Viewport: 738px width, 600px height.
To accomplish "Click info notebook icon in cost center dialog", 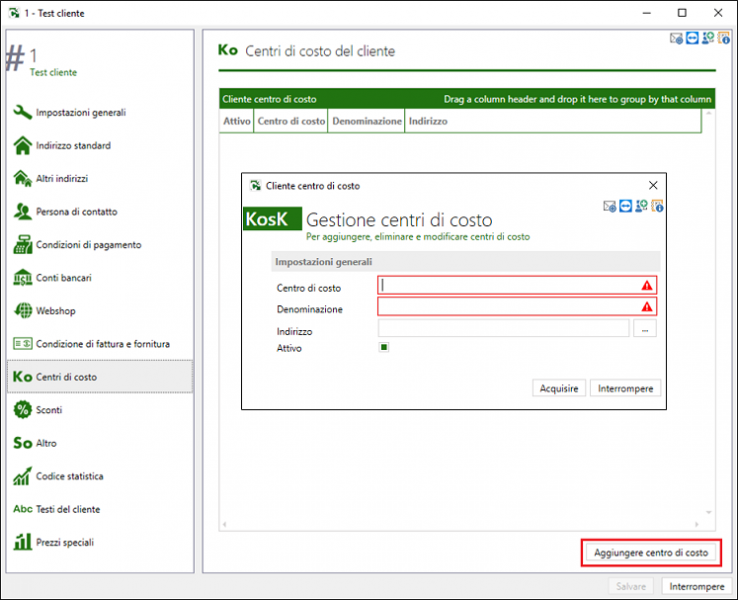I will [x=657, y=206].
